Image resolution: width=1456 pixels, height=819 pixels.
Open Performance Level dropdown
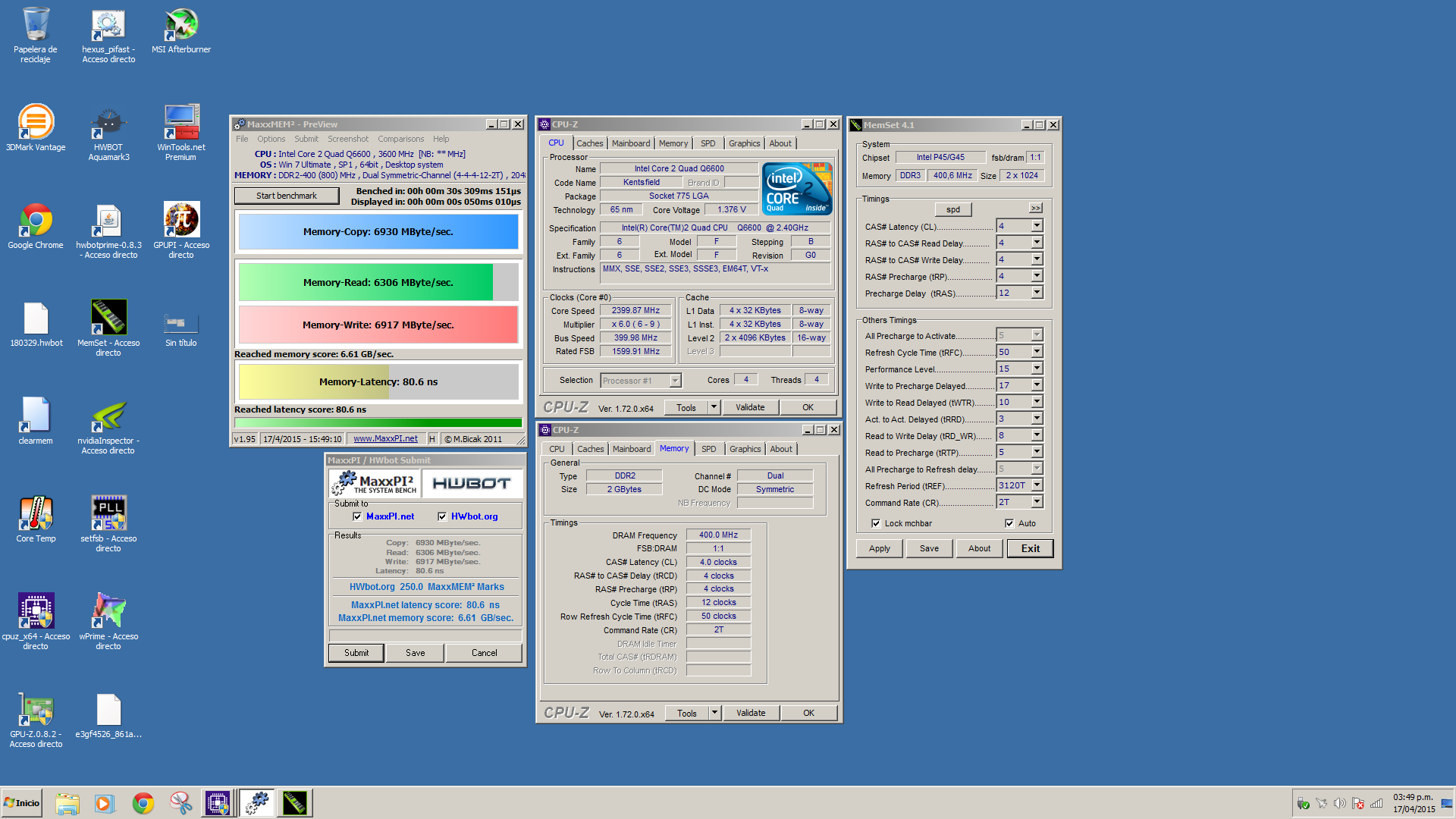pyautogui.click(x=1037, y=369)
